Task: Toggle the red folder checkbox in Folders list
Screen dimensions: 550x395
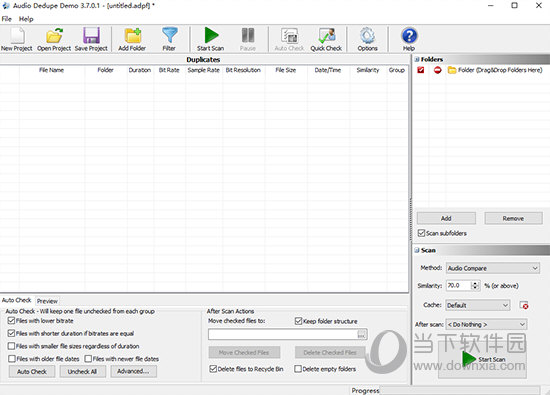Action: [x=421, y=70]
